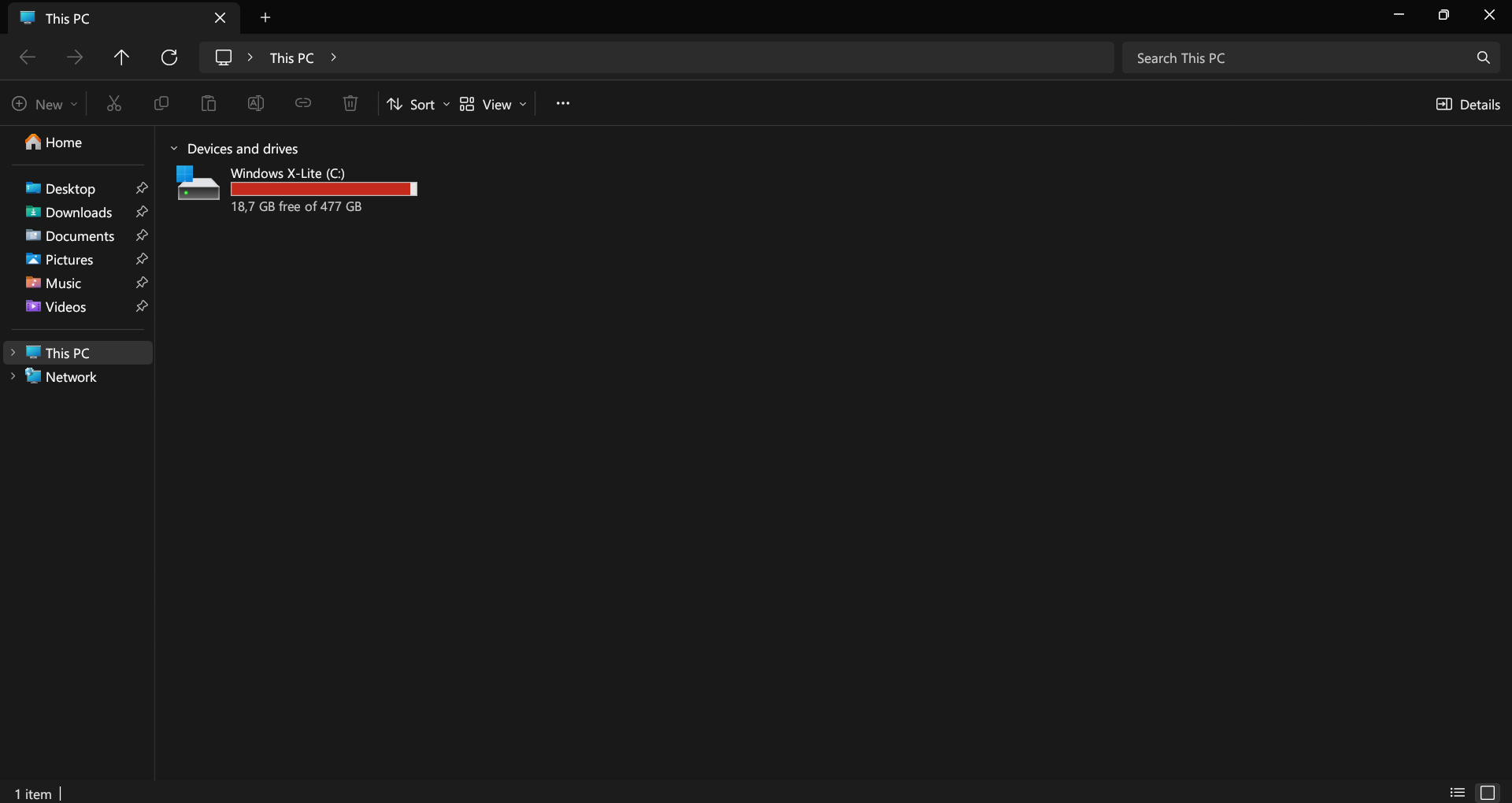1512x803 pixels.
Task: Select the This PC tab
Action: click(x=124, y=18)
